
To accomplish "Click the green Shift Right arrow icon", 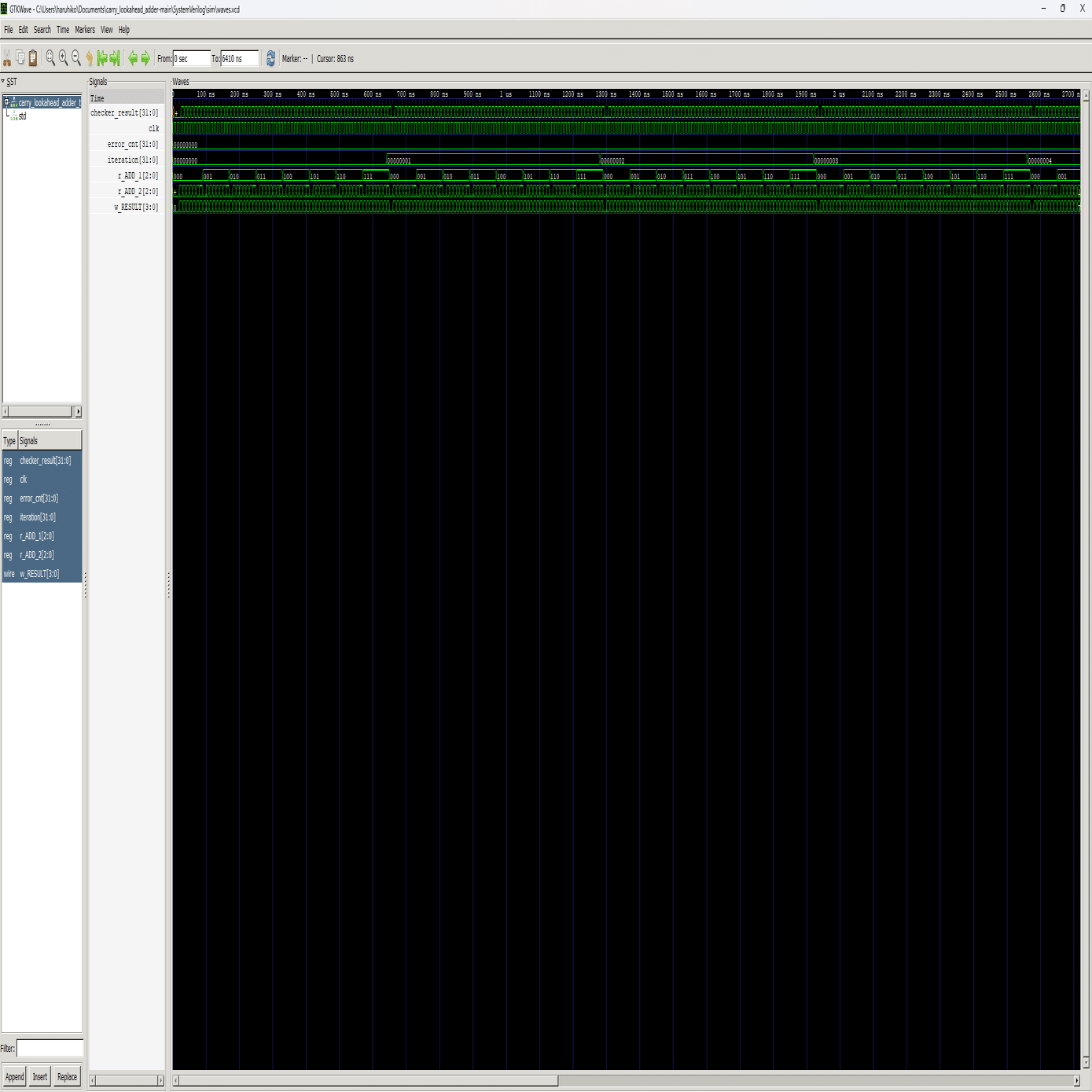I will coord(145,57).
